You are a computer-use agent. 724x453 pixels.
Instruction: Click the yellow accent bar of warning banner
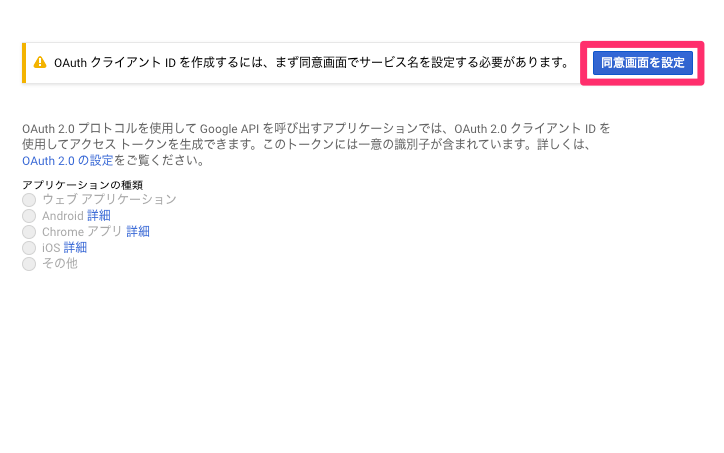[x=24, y=63]
